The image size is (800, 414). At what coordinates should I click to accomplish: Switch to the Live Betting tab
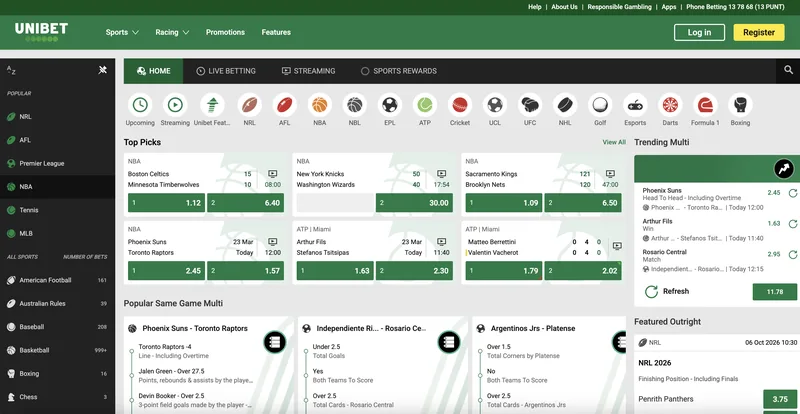(x=226, y=71)
